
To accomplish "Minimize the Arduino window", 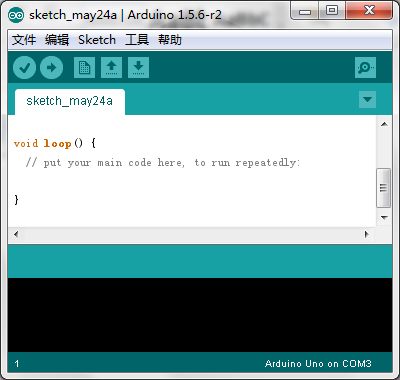I will 305,11.
